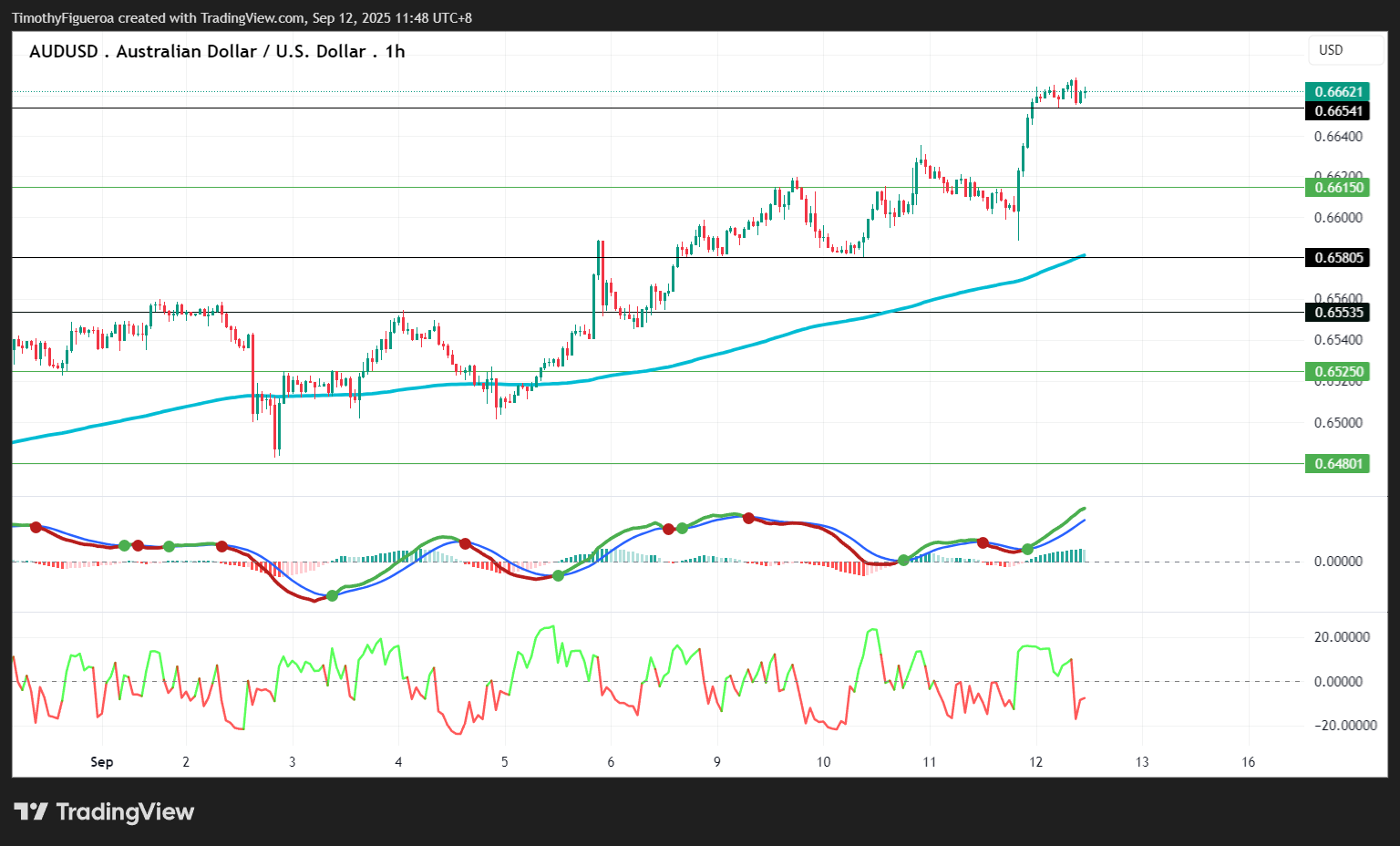Click the 0.65805 price level label

(1338, 258)
